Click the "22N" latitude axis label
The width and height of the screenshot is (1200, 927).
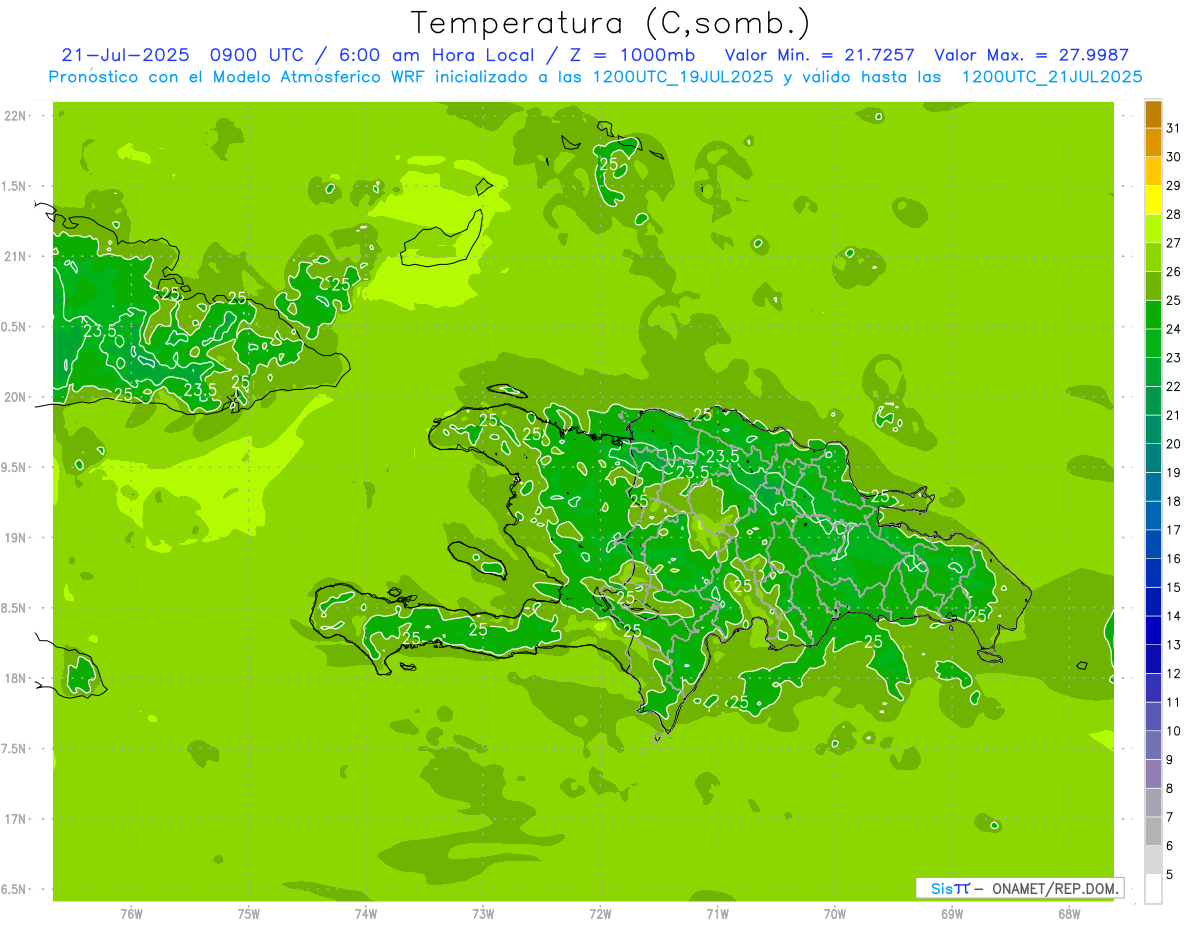click(x=17, y=116)
